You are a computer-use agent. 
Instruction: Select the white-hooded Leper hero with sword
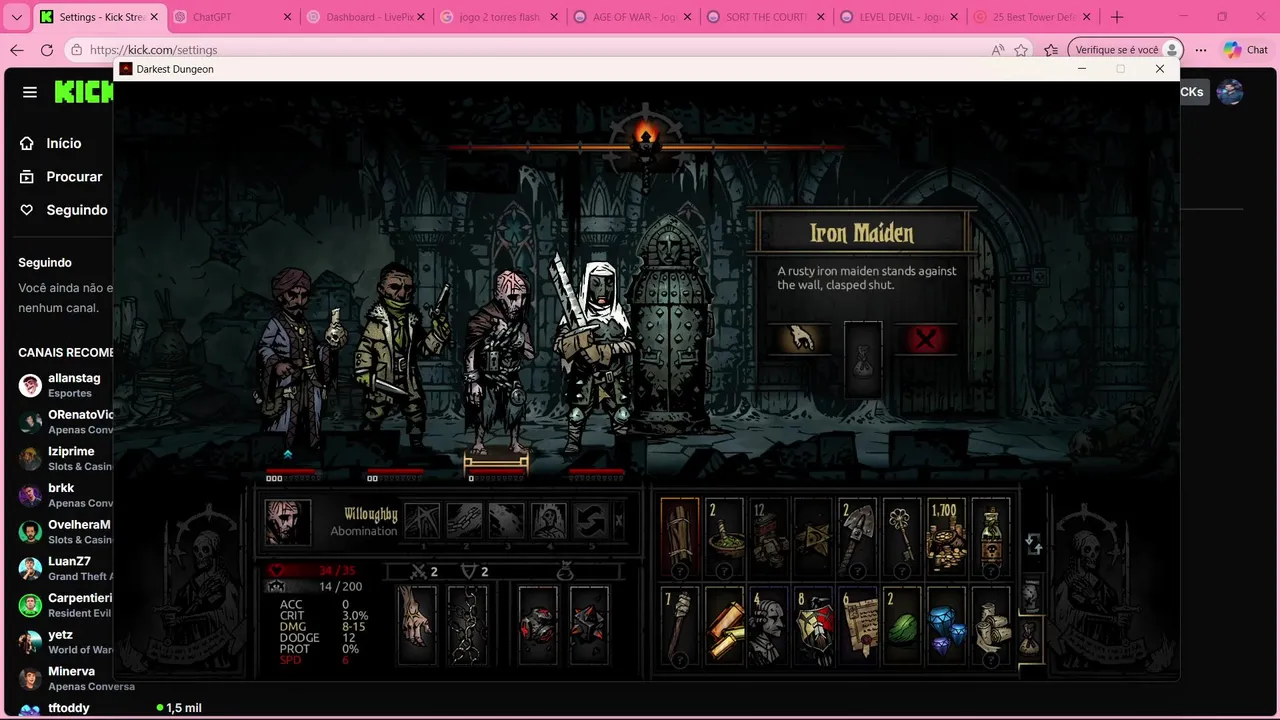(x=592, y=352)
